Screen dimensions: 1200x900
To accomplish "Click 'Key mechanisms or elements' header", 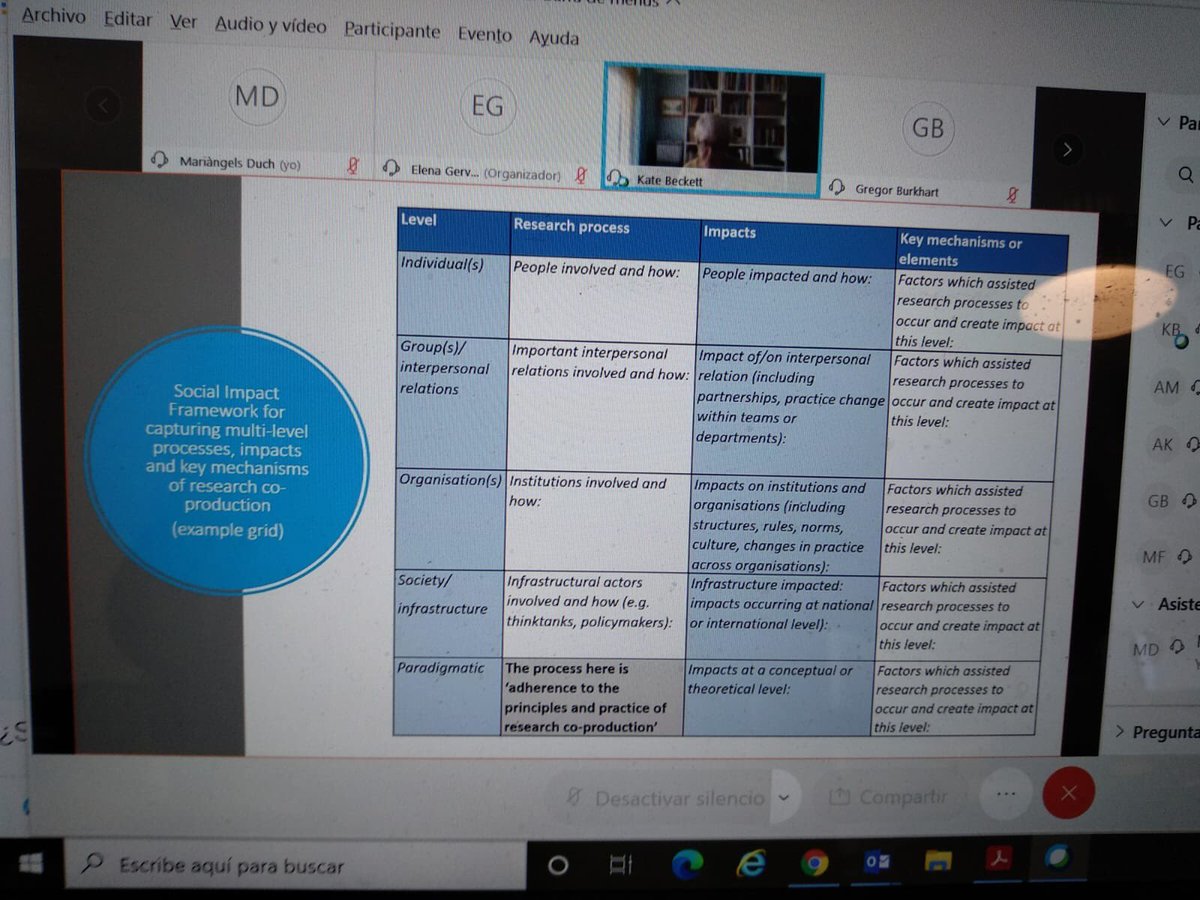I will (981, 251).
